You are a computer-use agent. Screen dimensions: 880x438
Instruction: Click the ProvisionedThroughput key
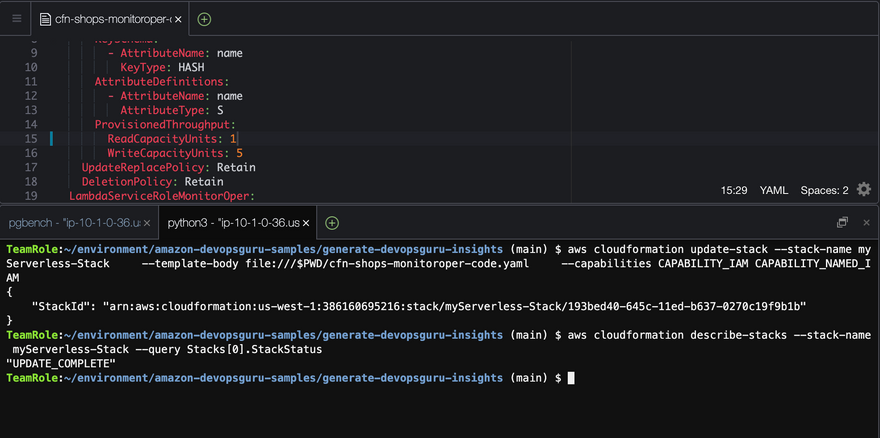point(165,124)
